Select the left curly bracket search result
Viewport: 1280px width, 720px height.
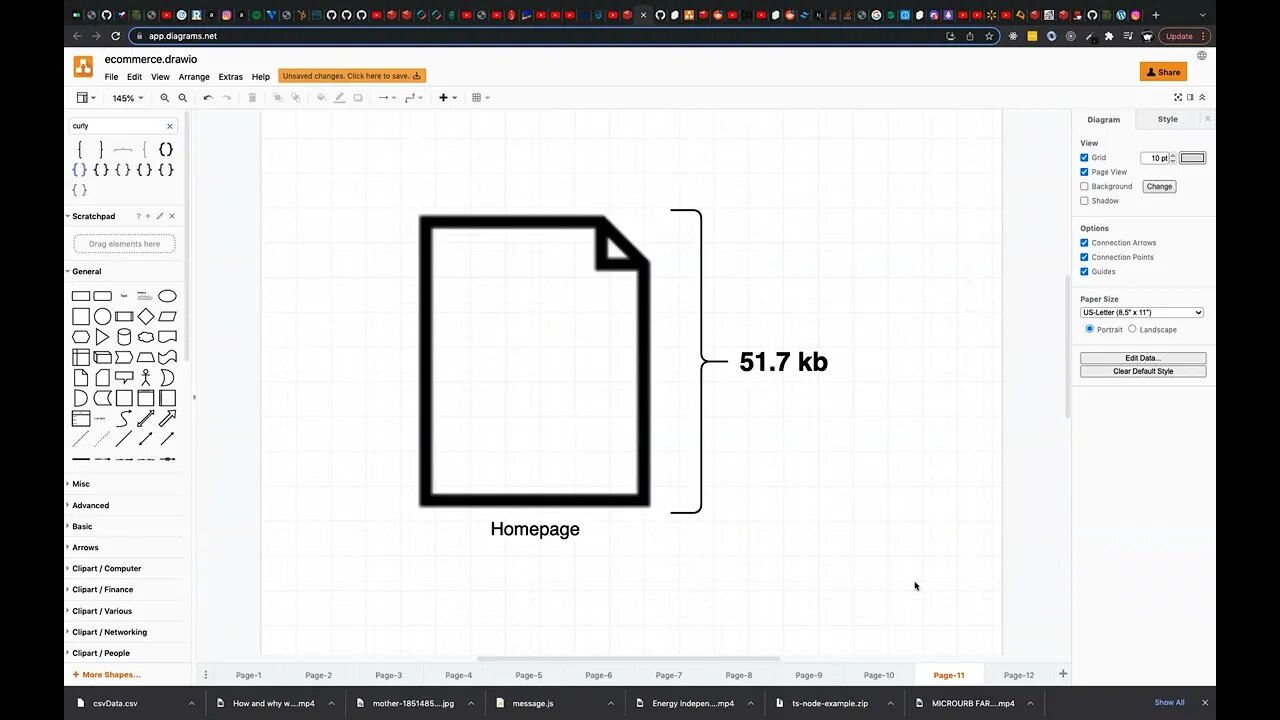(80, 149)
